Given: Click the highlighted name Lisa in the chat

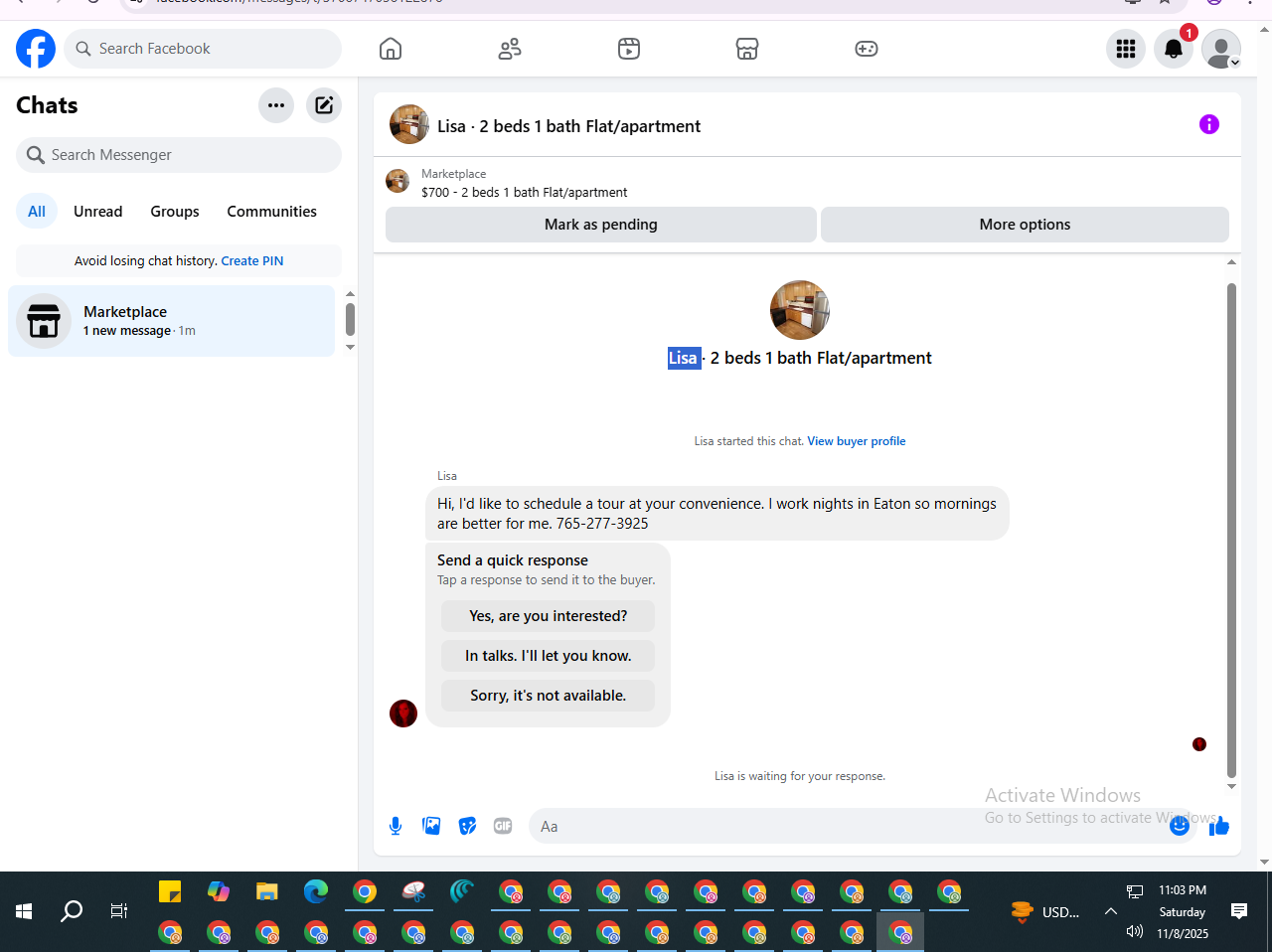Looking at the screenshot, I should click(684, 358).
